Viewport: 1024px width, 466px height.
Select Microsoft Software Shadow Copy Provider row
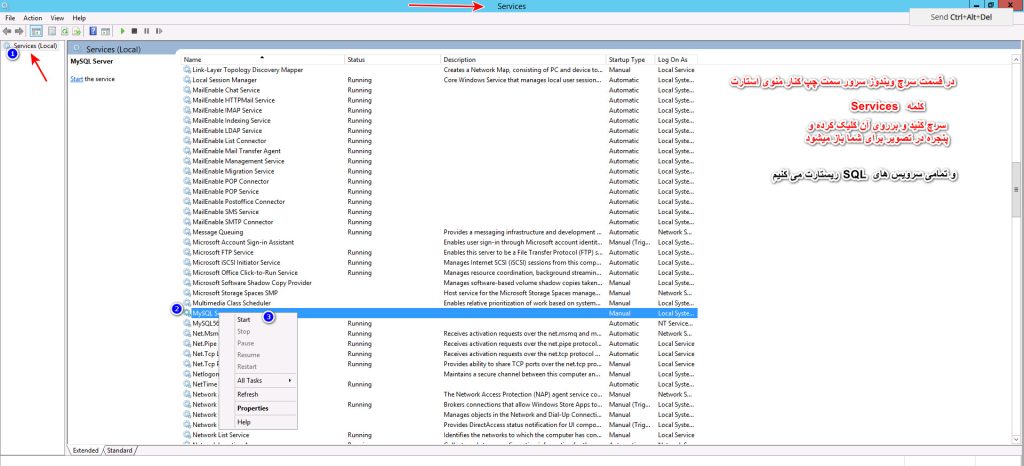click(x=440, y=283)
